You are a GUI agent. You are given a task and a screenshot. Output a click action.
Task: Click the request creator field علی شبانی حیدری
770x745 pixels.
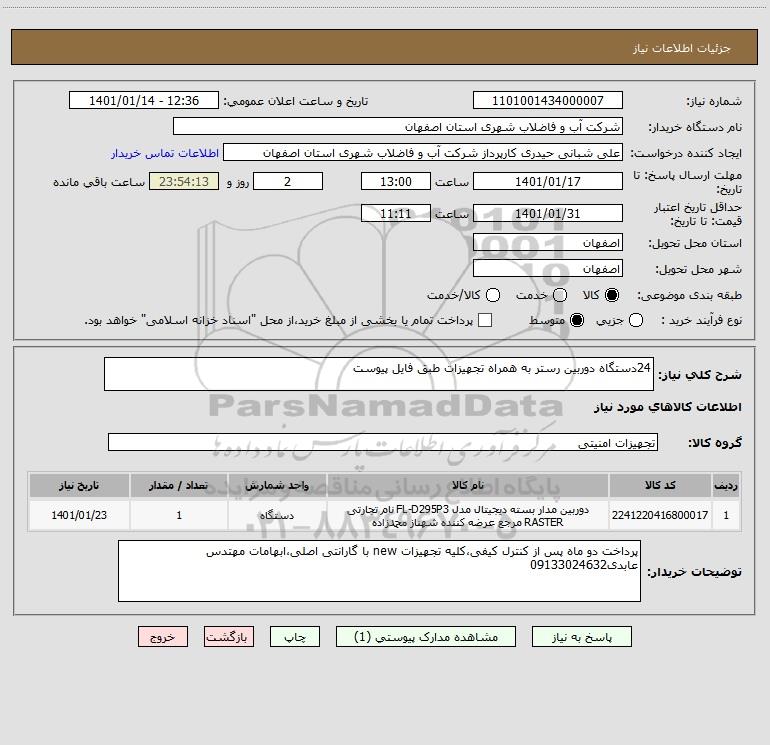click(423, 153)
